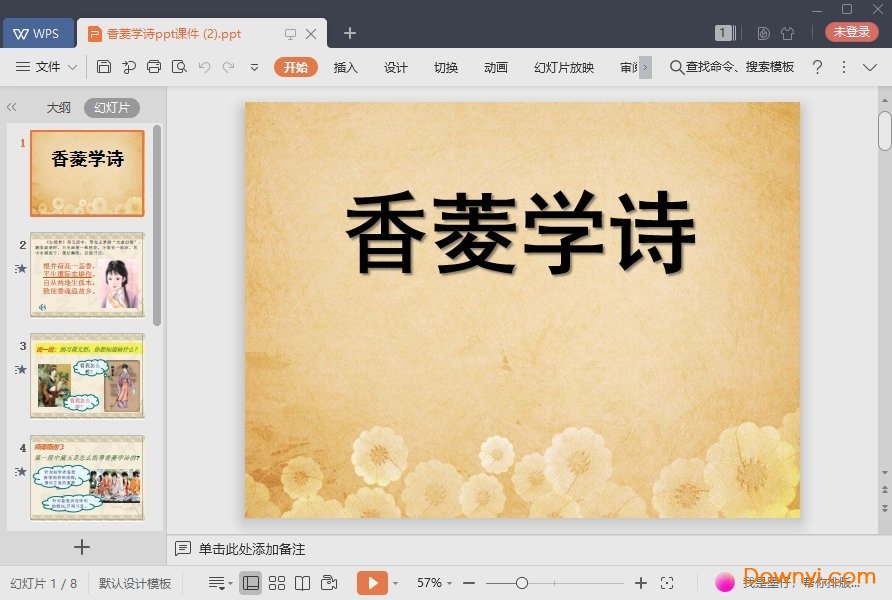
Task: Click the Undo arrow icon
Action: click(x=206, y=67)
